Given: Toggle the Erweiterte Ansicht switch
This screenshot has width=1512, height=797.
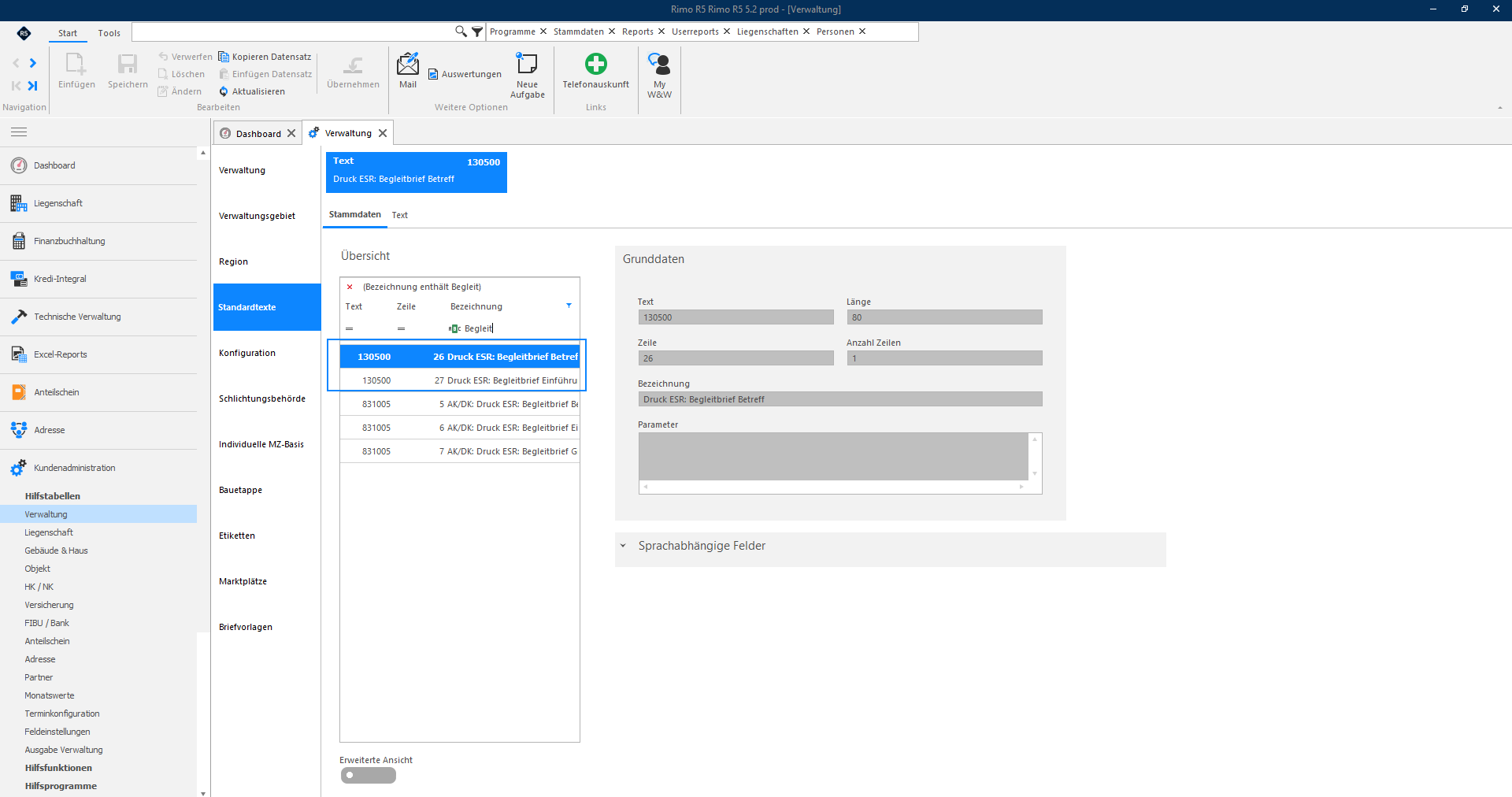Looking at the screenshot, I should tap(368, 775).
